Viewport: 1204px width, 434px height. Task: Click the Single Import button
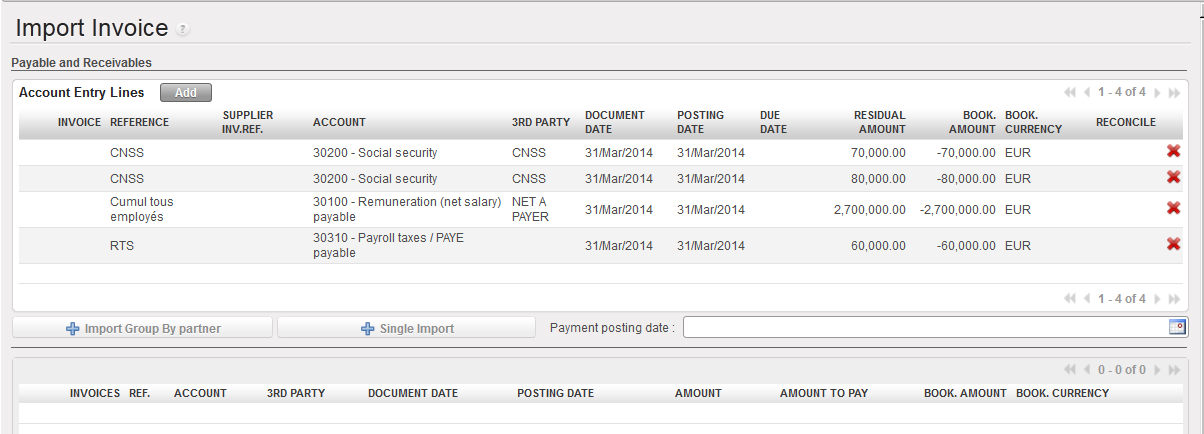[407, 328]
